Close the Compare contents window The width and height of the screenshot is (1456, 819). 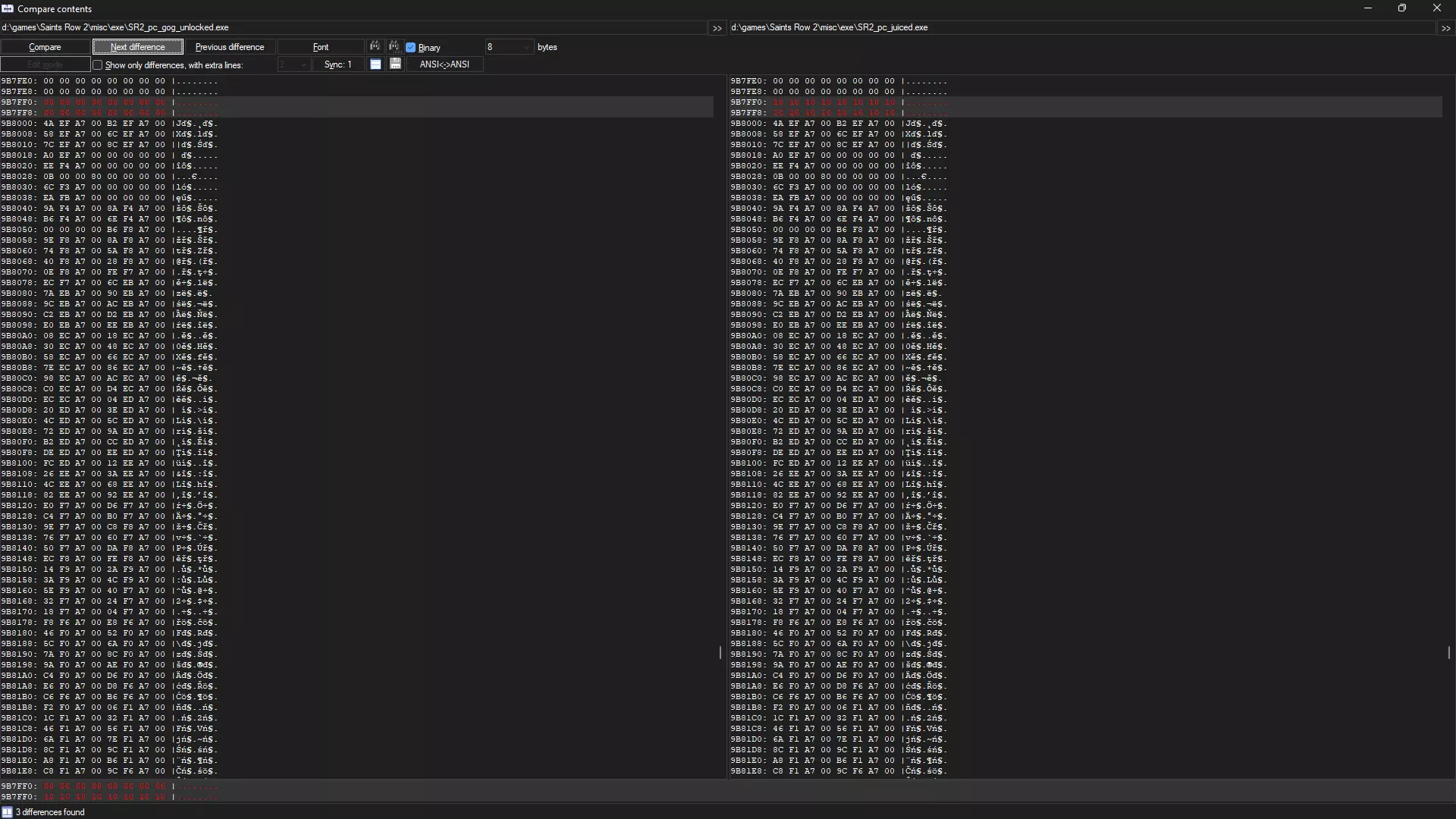point(1437,8)
